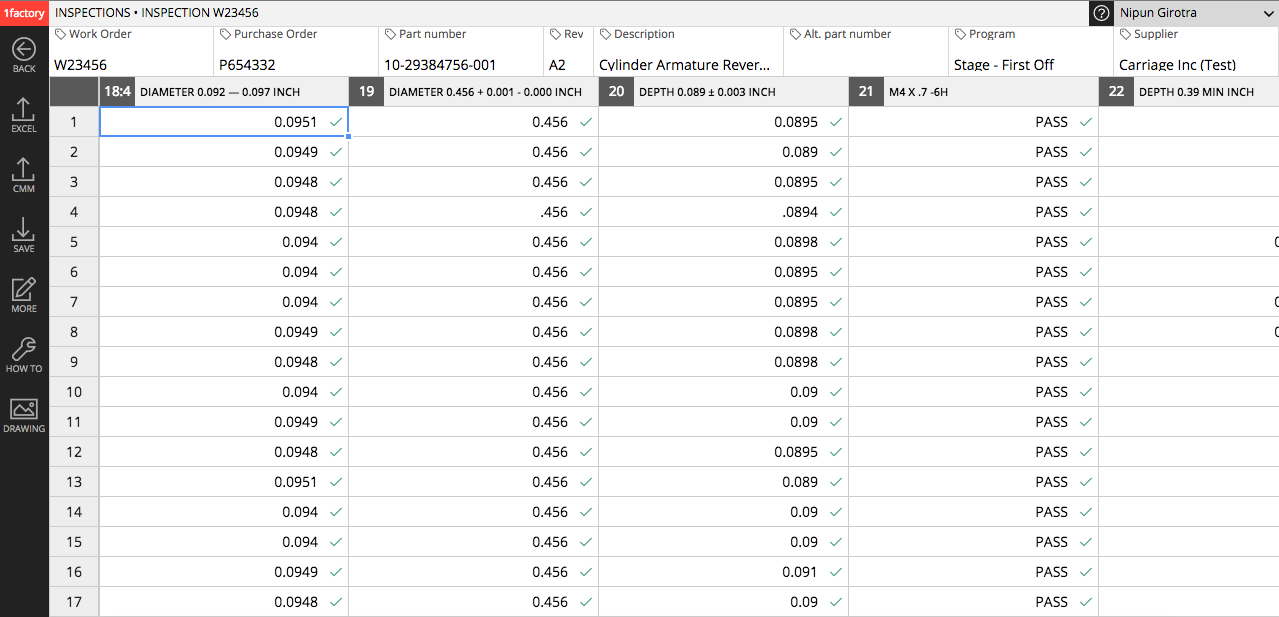Viewport: 1279px width, 617px height.
Task: Export data with the Excel icon
Action: (24, 110)
